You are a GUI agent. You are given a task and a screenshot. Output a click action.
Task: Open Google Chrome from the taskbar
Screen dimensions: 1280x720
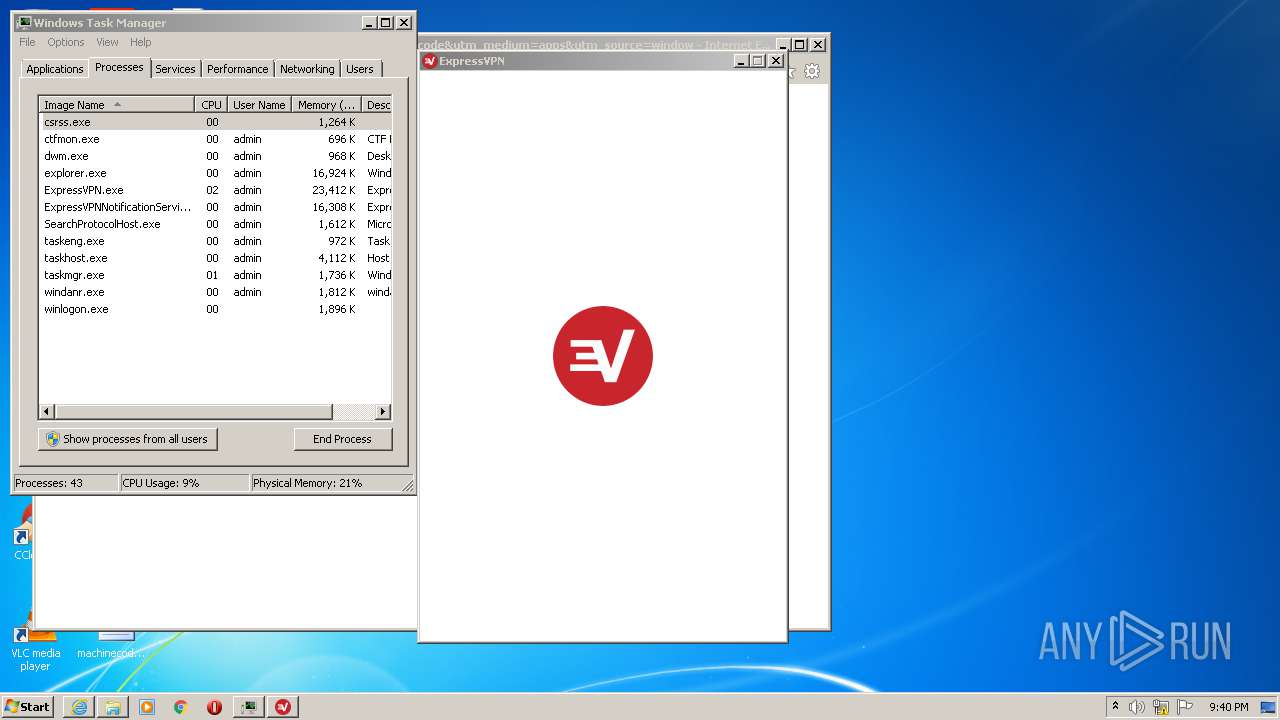tap(181, 707)
